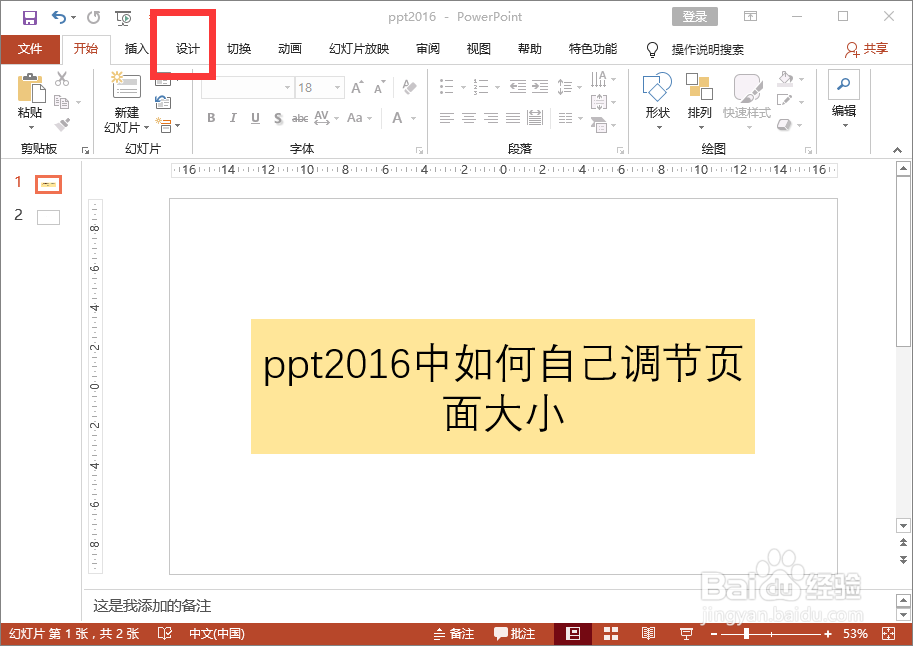Viewport: 913px width, 646px height.
Task: Open the Aa change case dropdown
Action: 359,118
